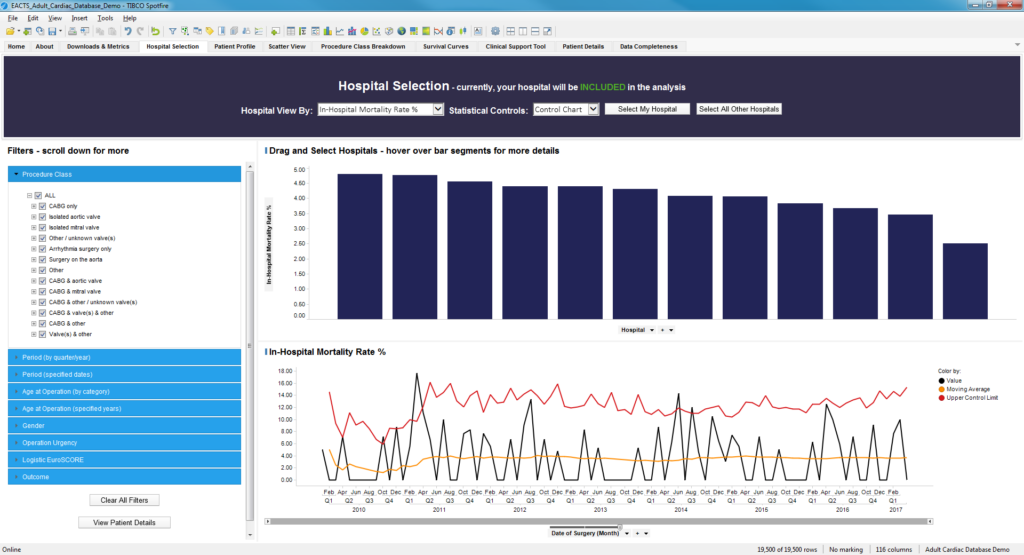Click the Pie Chart toolbar icon
1024x555 pixels.
(x=362, y=31)
